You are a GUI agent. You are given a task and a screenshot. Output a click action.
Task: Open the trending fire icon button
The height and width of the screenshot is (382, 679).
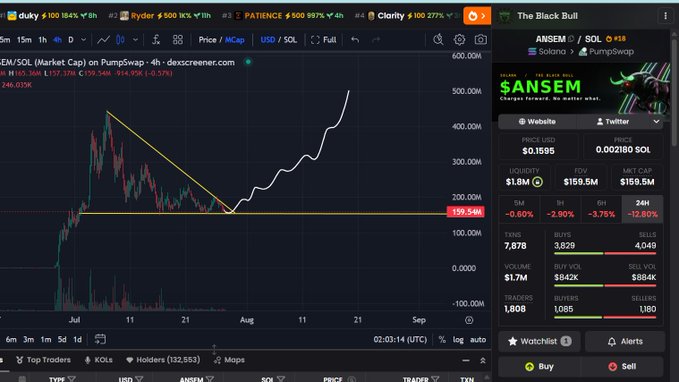[477, 16]
